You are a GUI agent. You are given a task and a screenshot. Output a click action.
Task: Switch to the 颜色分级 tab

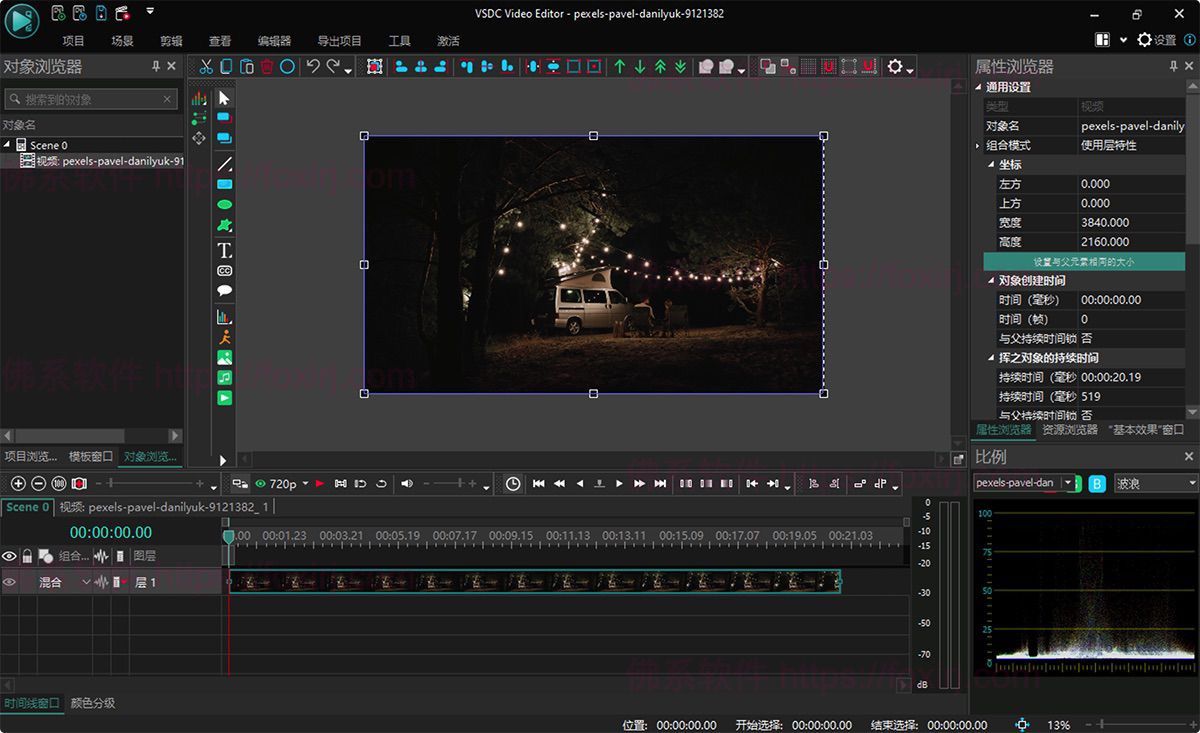[93, 703]
